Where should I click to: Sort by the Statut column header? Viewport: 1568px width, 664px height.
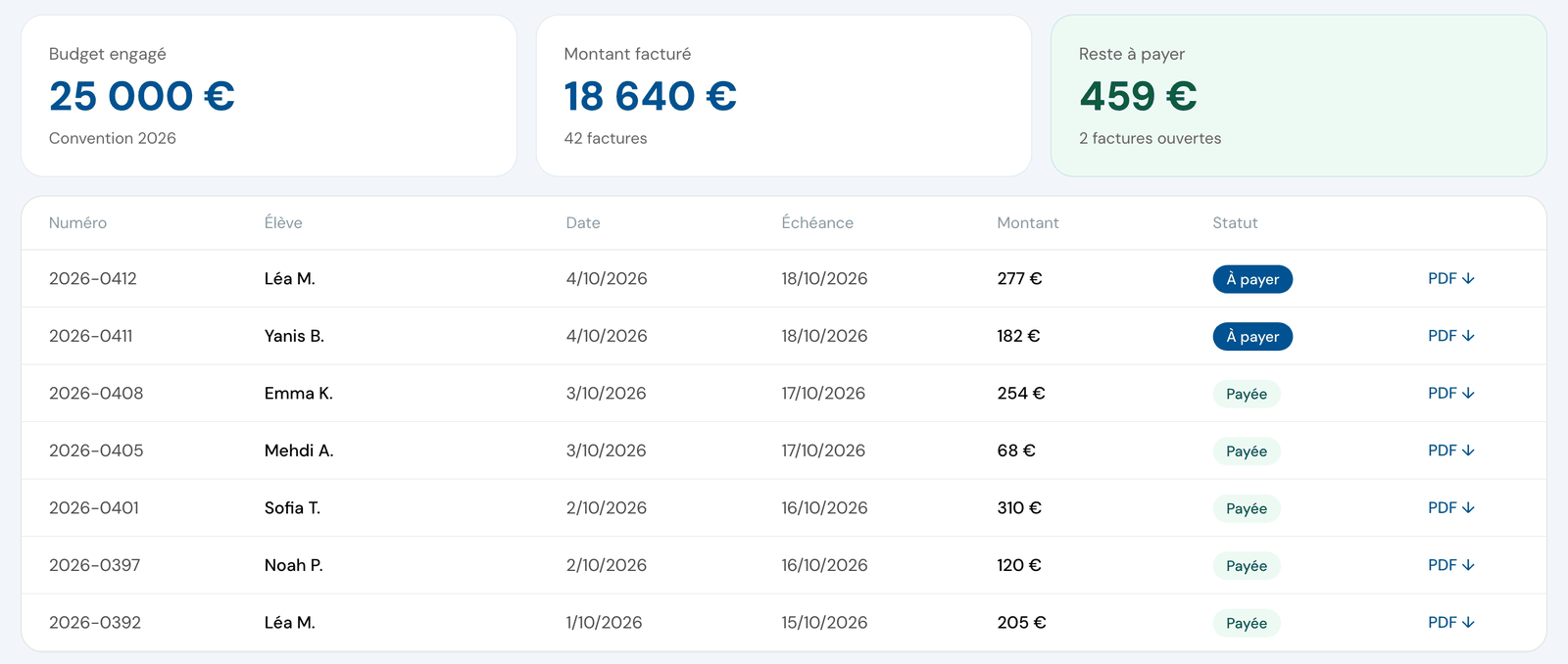tap(1235, 223)
